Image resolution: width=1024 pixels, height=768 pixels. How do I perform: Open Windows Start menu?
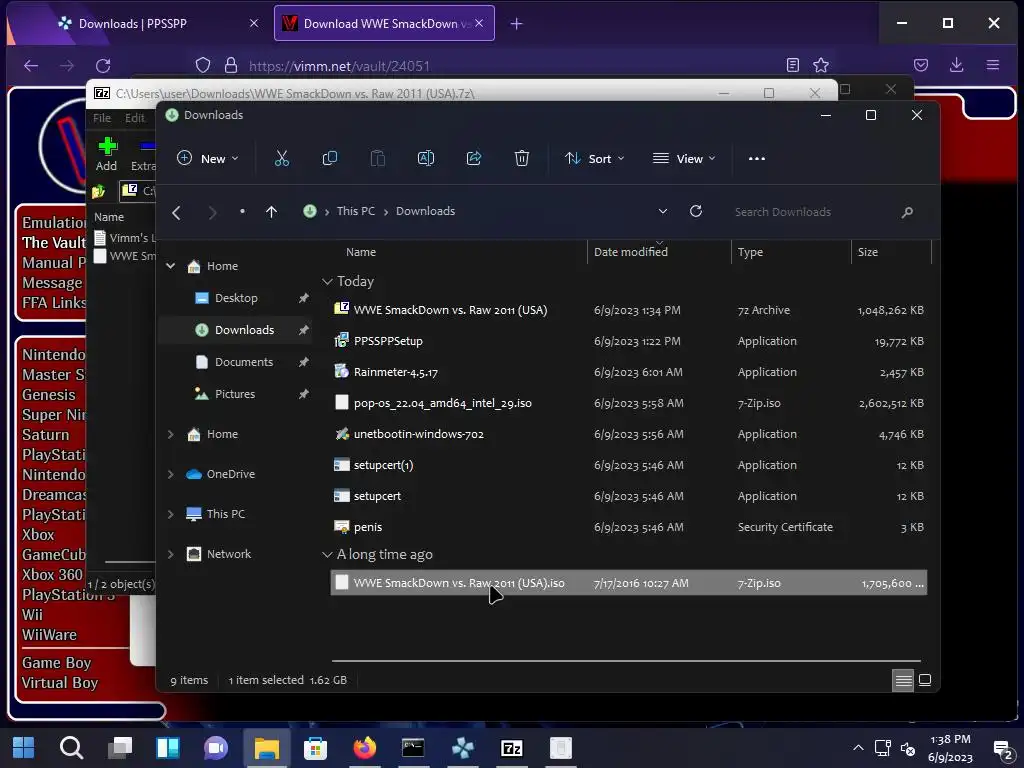(x=24, y=748)
